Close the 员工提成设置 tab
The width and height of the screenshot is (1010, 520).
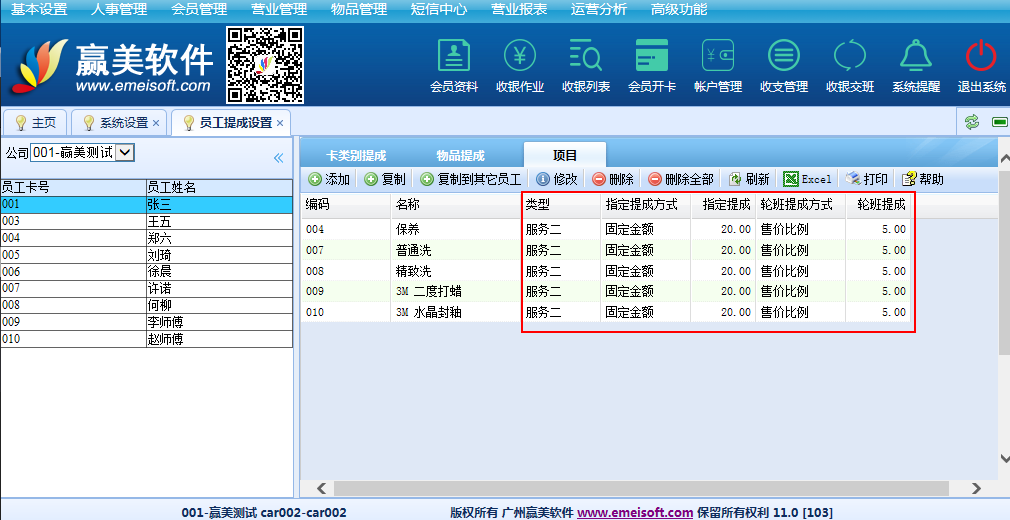click(280, 123)
